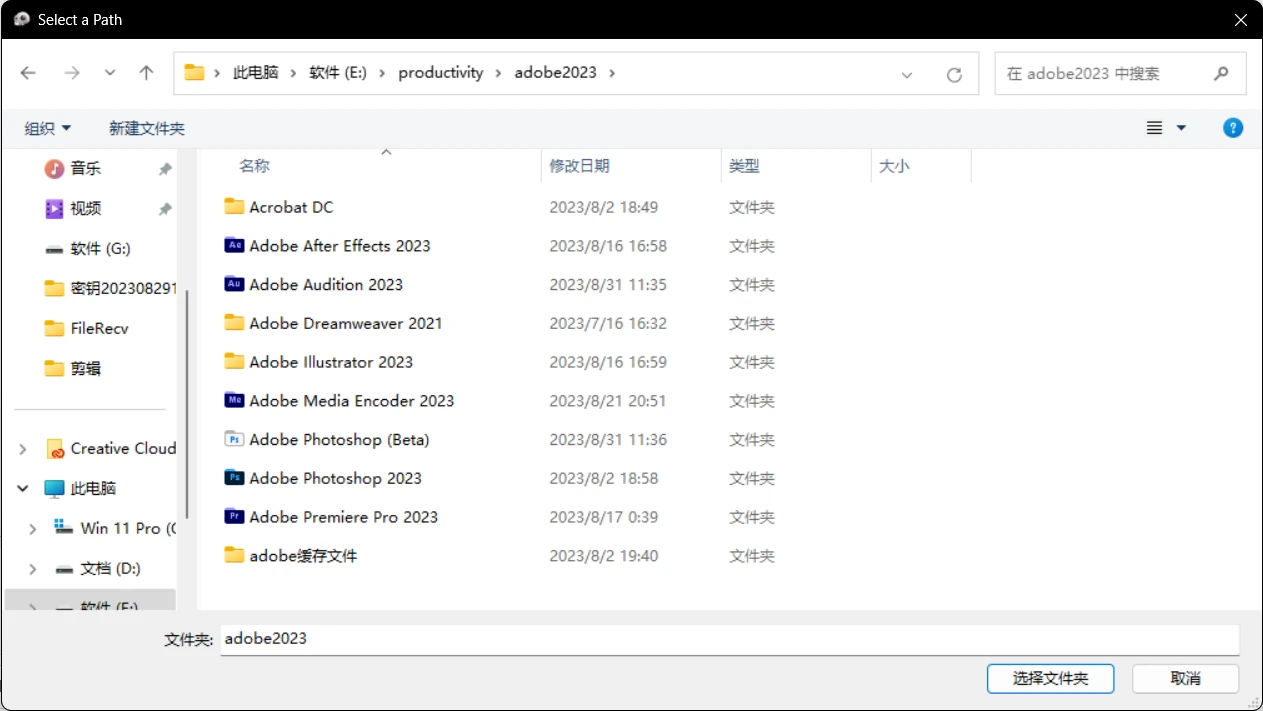Open the address bar history dropdown
This screenshot has width=1263, height=711.
coord(907,74)
